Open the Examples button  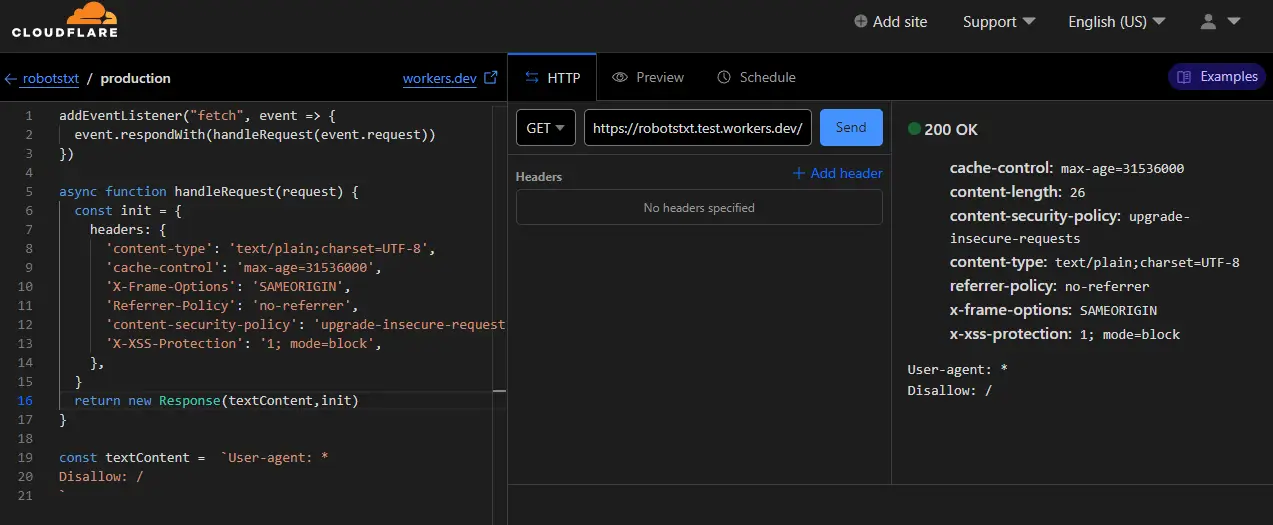click(x=1217, y=77)
